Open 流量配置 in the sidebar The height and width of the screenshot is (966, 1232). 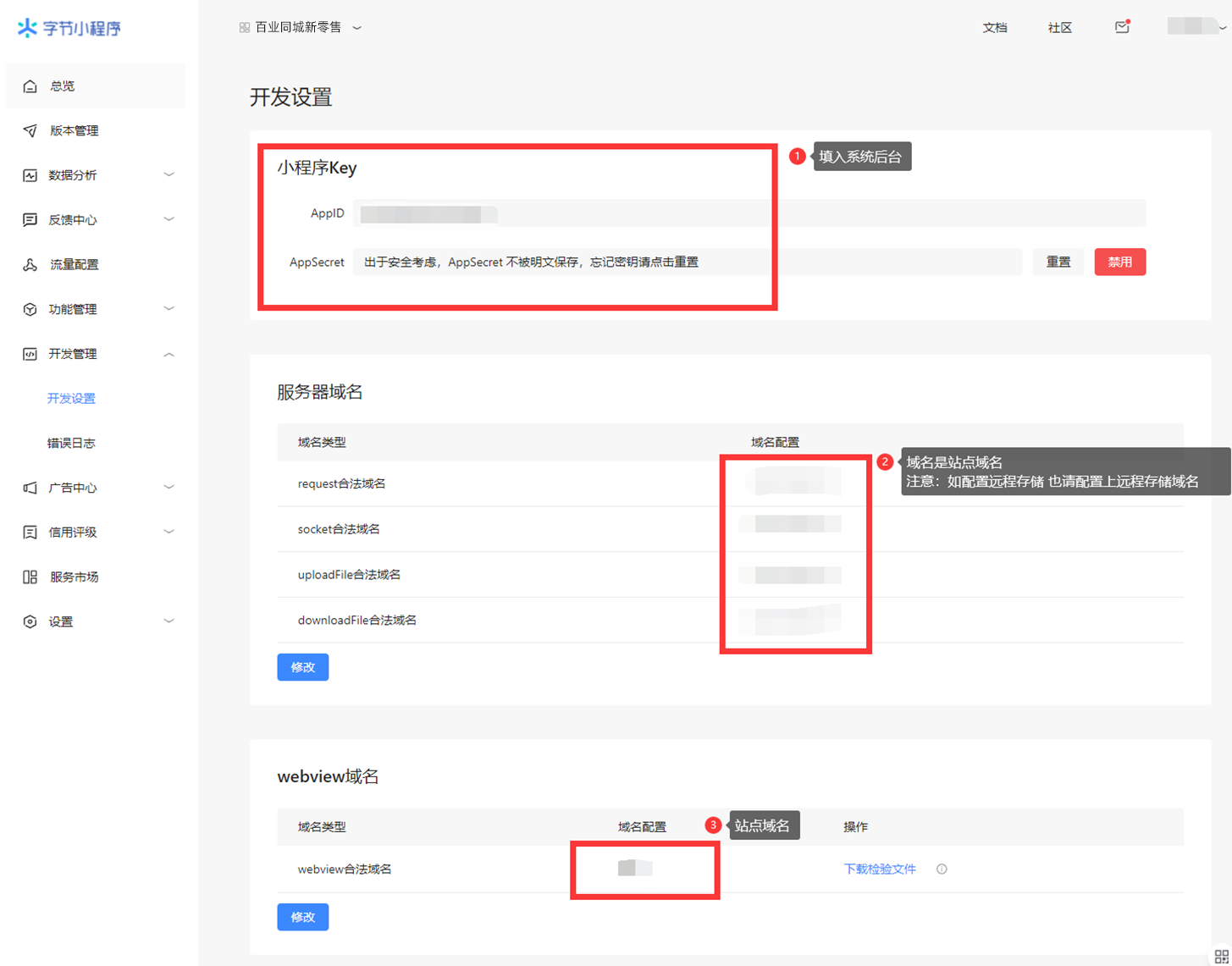[x=74, y=264]
